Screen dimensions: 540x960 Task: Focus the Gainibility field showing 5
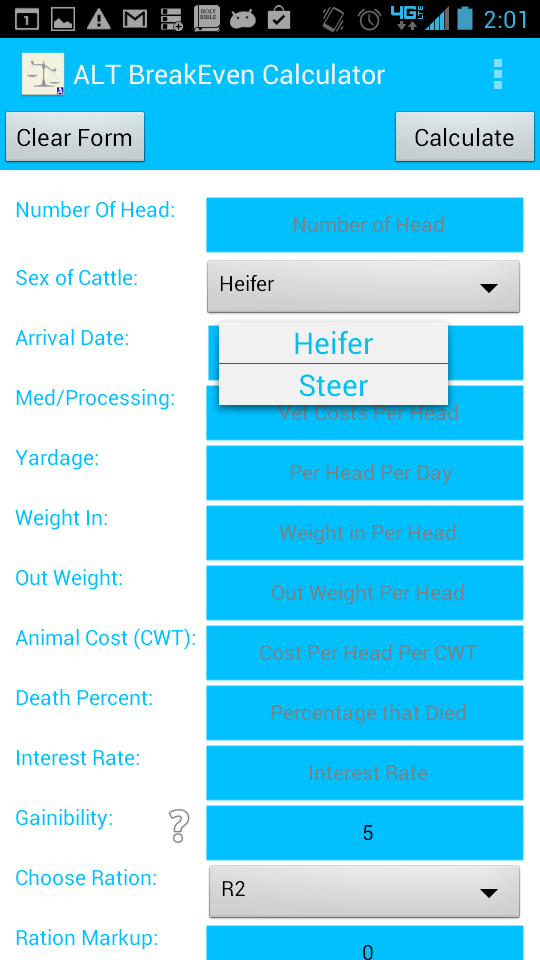coord(365,833)
